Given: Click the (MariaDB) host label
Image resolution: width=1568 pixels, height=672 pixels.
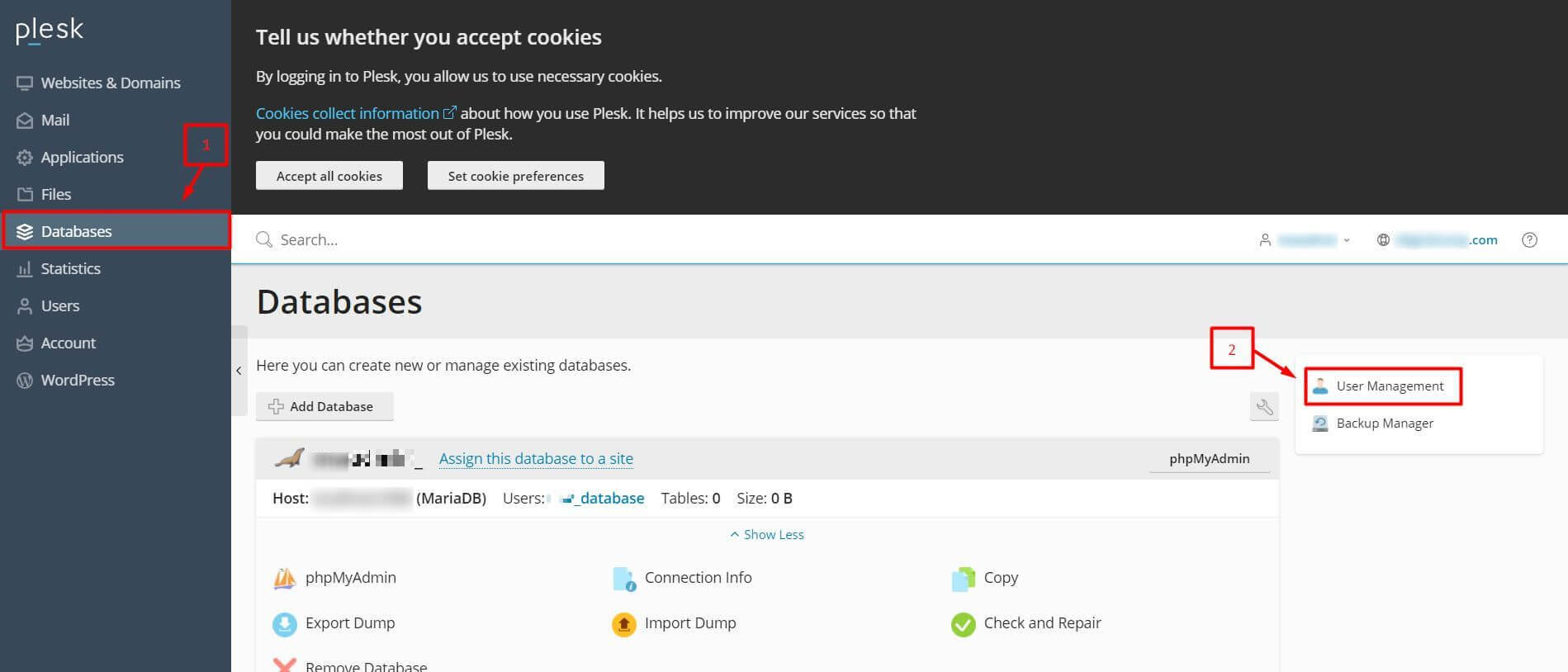Looking at the screenshot, I should pos(451,498).
